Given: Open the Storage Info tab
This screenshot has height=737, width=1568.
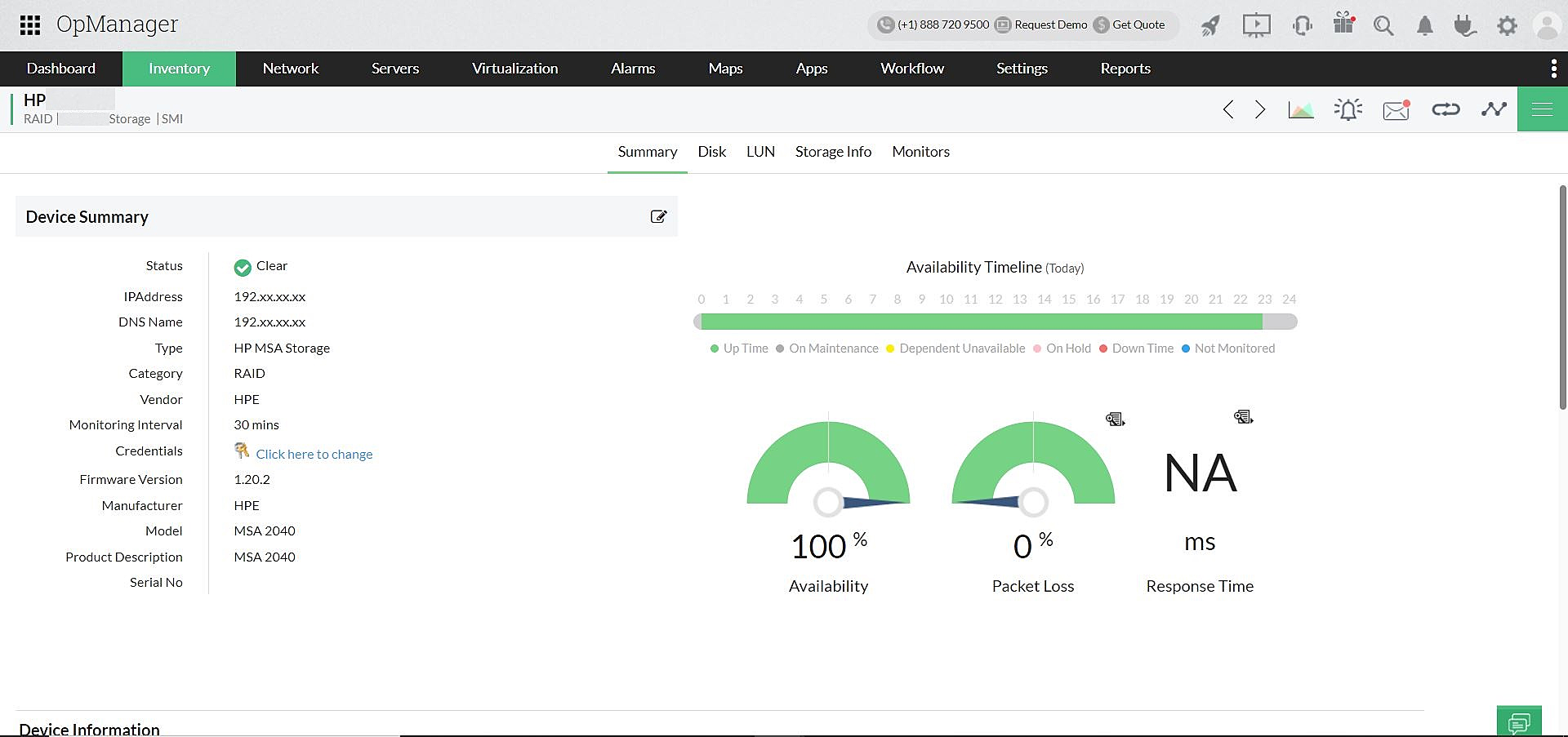Looking at the screenshot, I should (x=833, y=152).
